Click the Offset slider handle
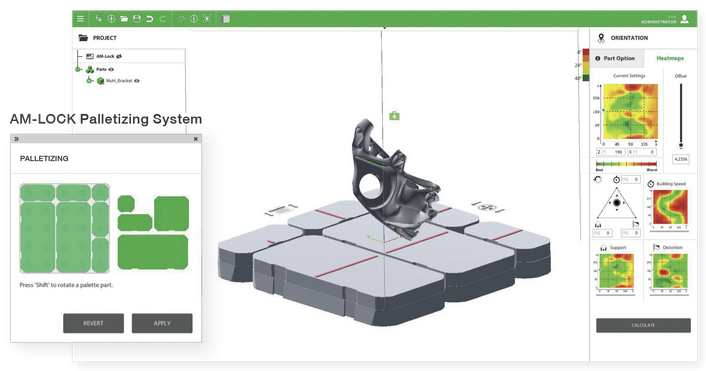 [681, 145]
